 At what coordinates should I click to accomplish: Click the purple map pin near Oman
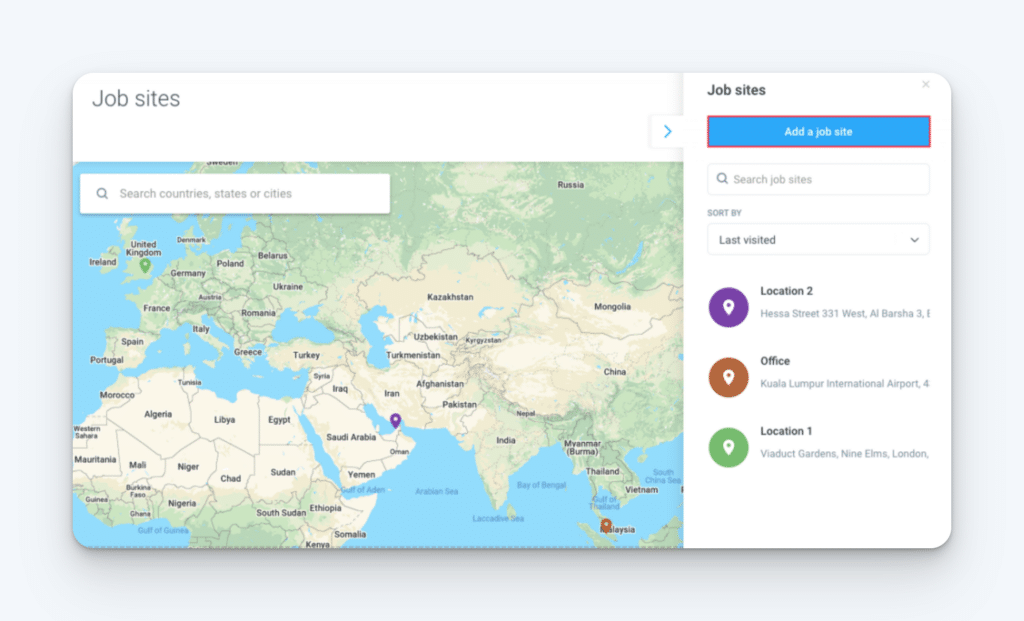click(x=396, y=421)
